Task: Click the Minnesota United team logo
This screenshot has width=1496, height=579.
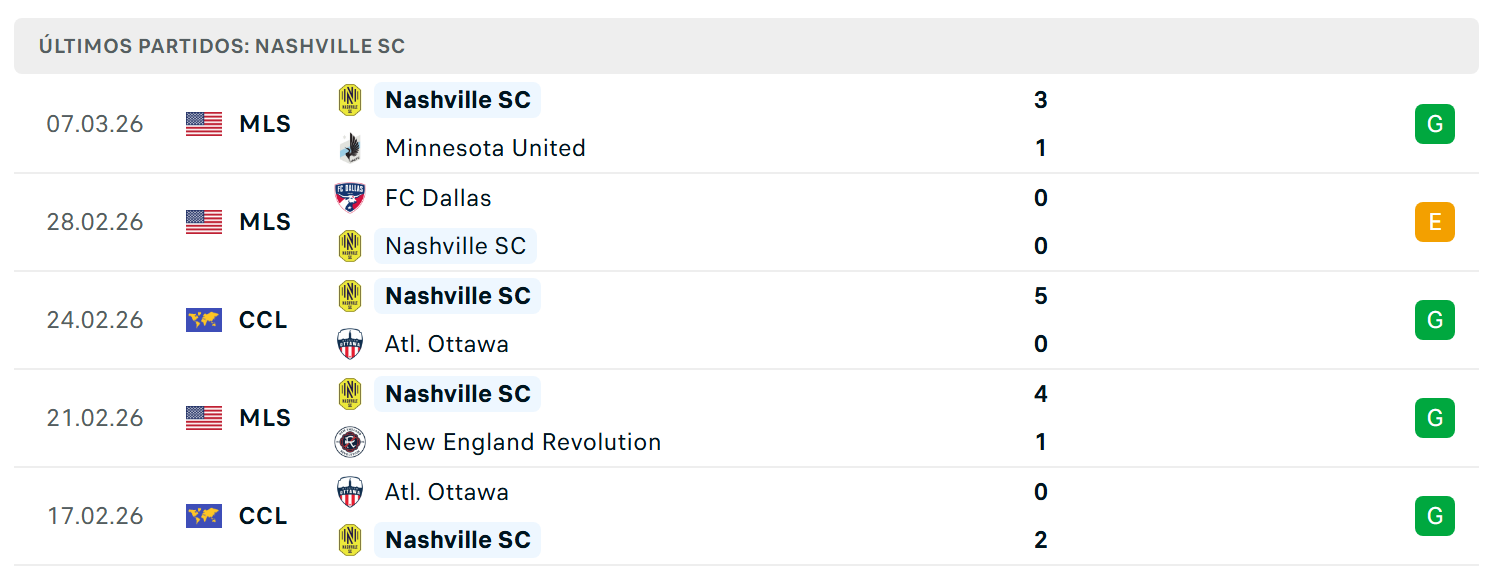Action: 349,148
